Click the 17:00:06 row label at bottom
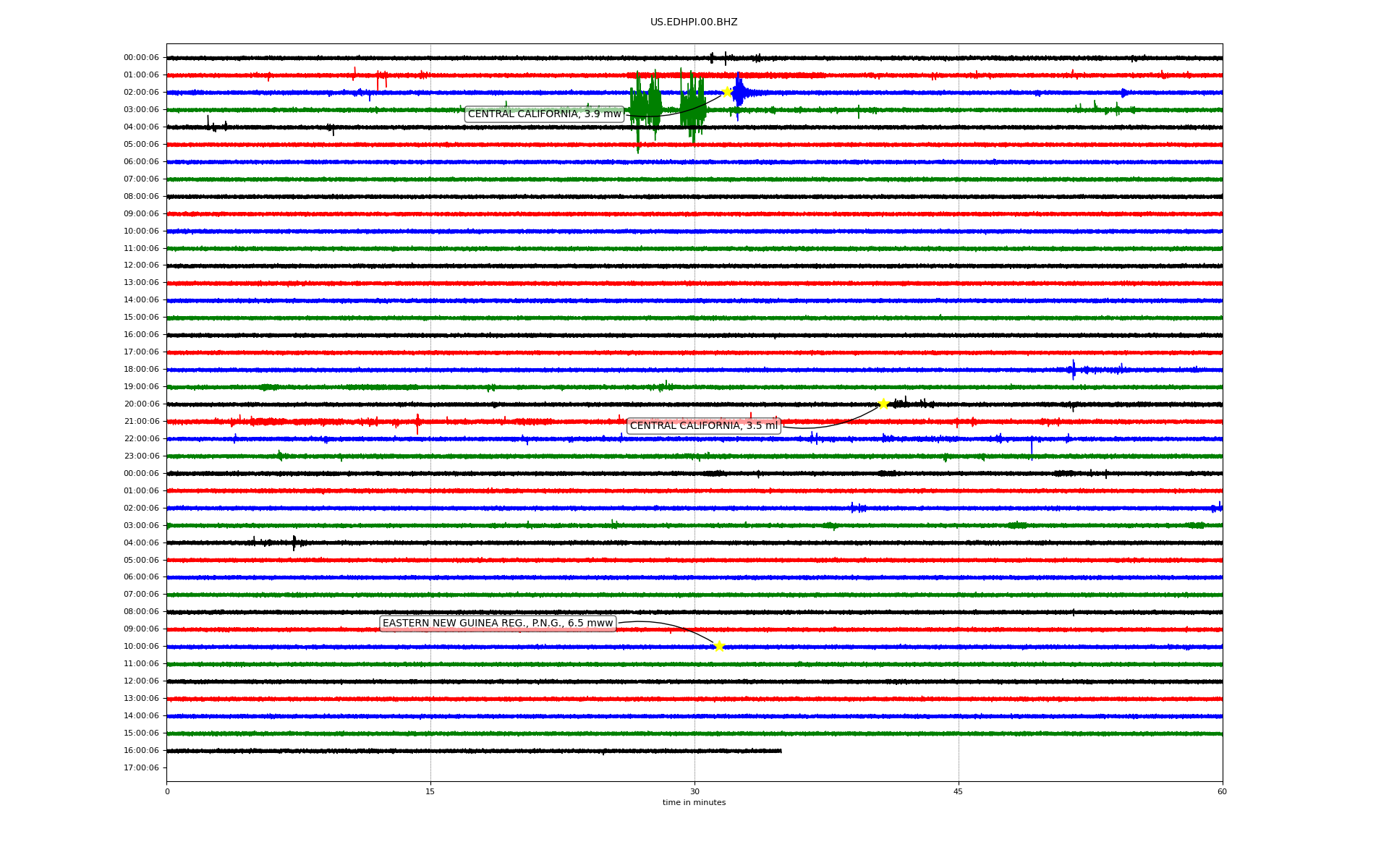This screenshot has height=868, width=1389. 141,767
